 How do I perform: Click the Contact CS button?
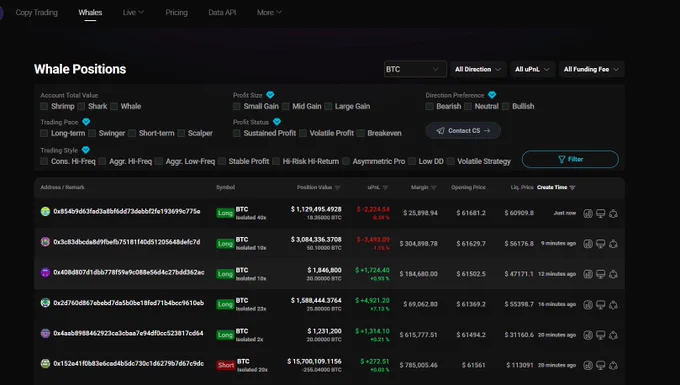point(463,131)
